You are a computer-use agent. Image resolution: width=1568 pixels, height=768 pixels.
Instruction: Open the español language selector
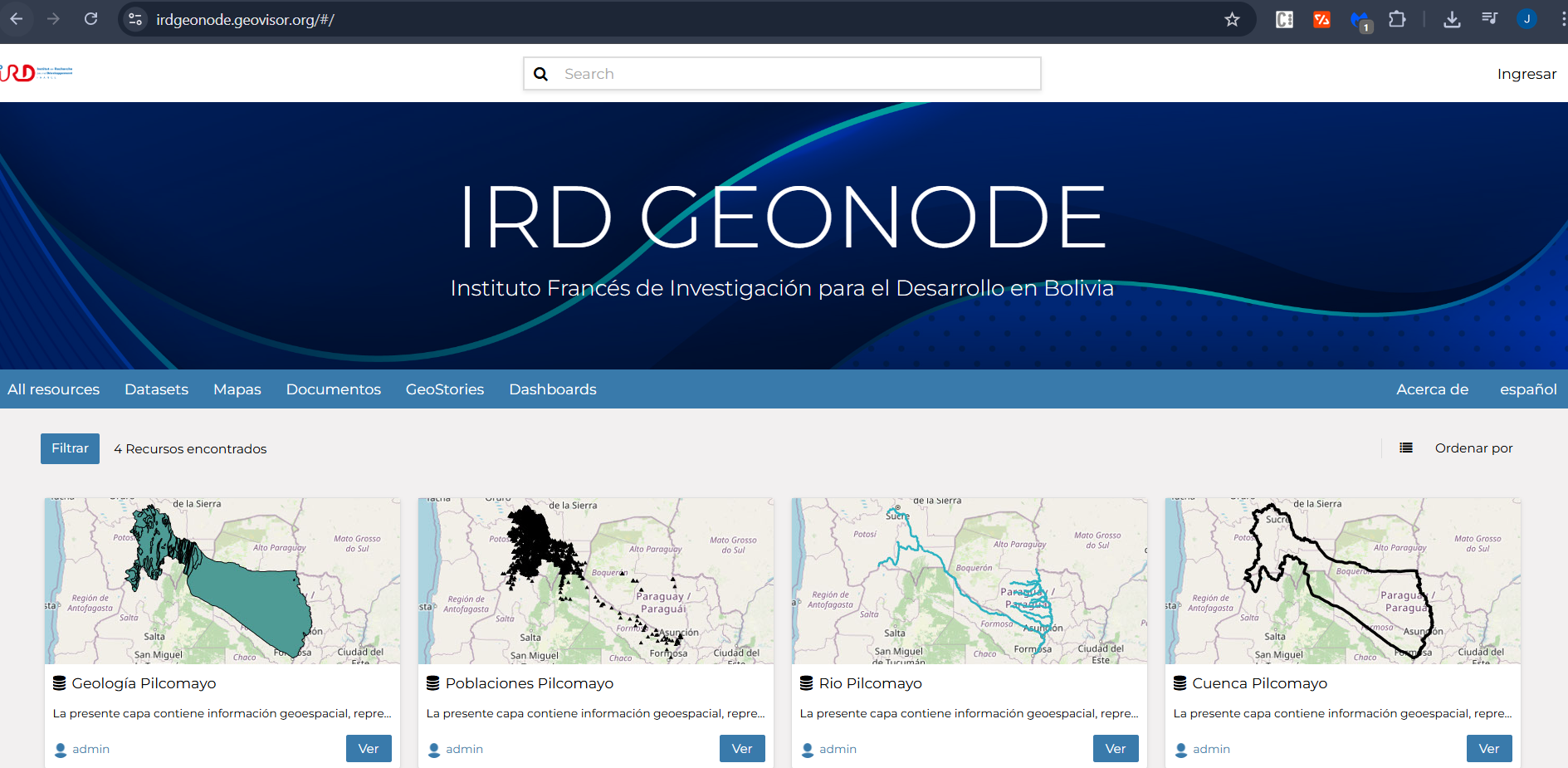[x=1527, y=389]
